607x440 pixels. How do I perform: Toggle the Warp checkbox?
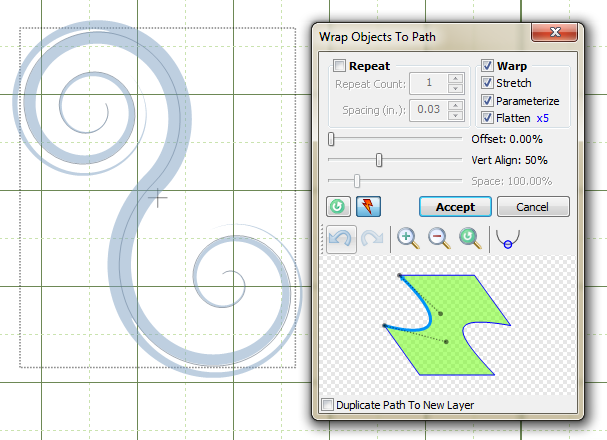(x=487, y=65)
